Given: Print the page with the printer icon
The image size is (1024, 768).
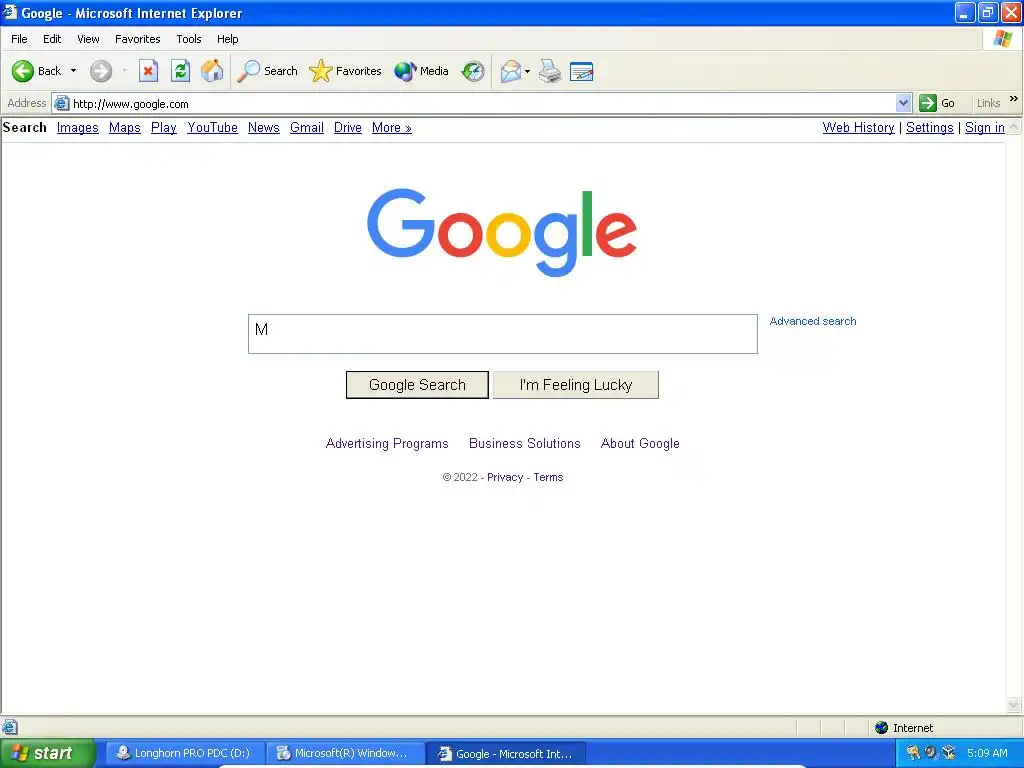Looking at the screenshot, I should 550,71.
